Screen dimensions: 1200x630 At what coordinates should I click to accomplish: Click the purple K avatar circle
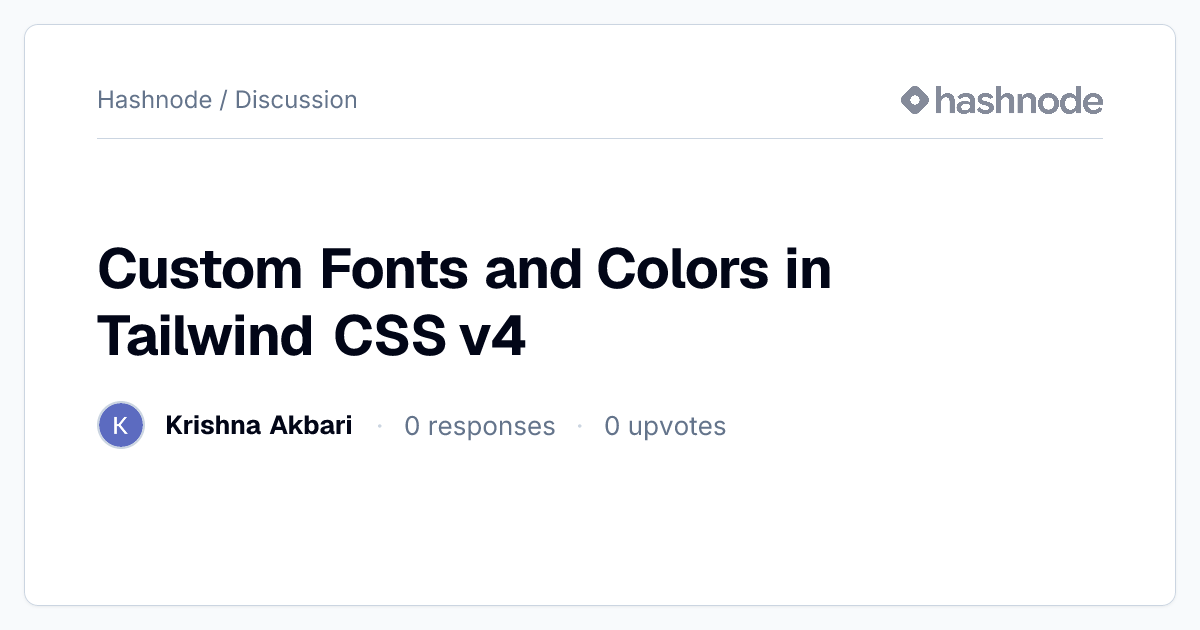pyautogui.click(x=121, y=426)
